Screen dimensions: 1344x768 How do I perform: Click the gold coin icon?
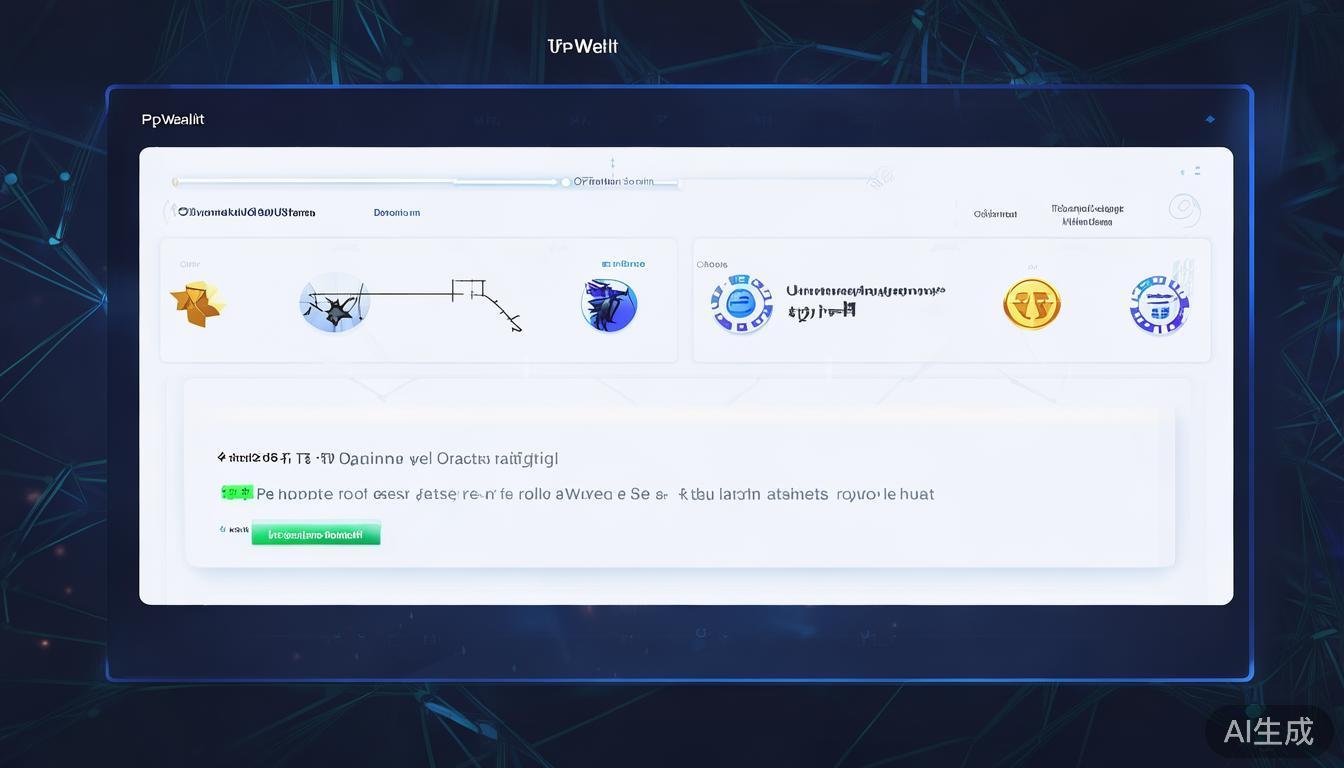coord(1031,304)
